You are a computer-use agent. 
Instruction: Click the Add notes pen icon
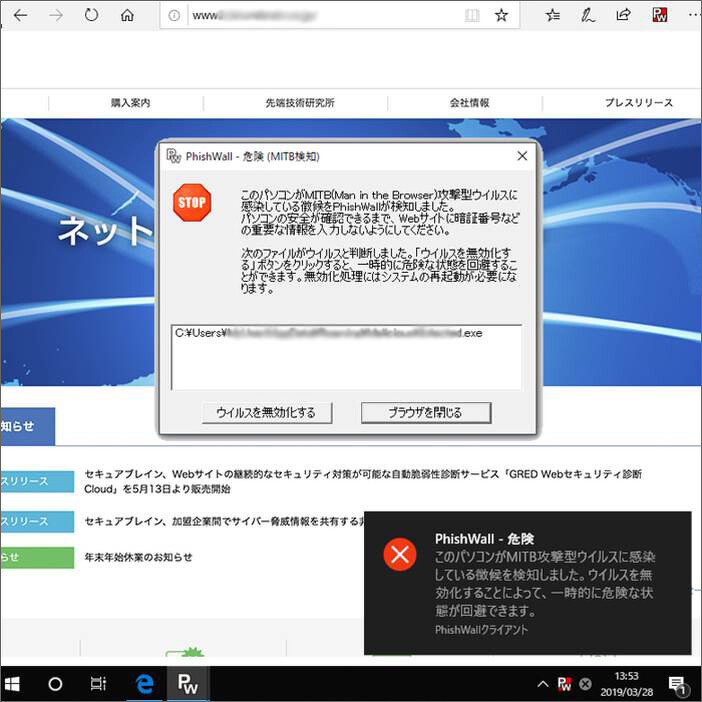(588, 16)
